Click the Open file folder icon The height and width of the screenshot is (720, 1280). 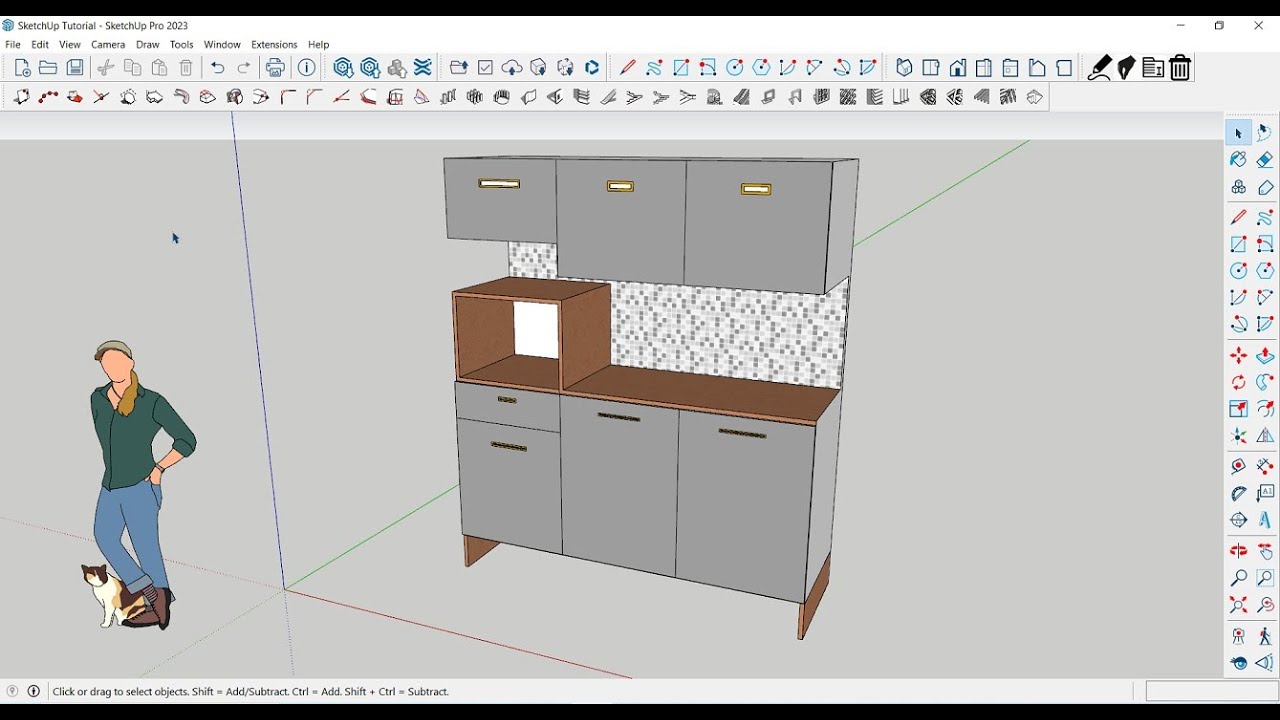click(48, 68)
